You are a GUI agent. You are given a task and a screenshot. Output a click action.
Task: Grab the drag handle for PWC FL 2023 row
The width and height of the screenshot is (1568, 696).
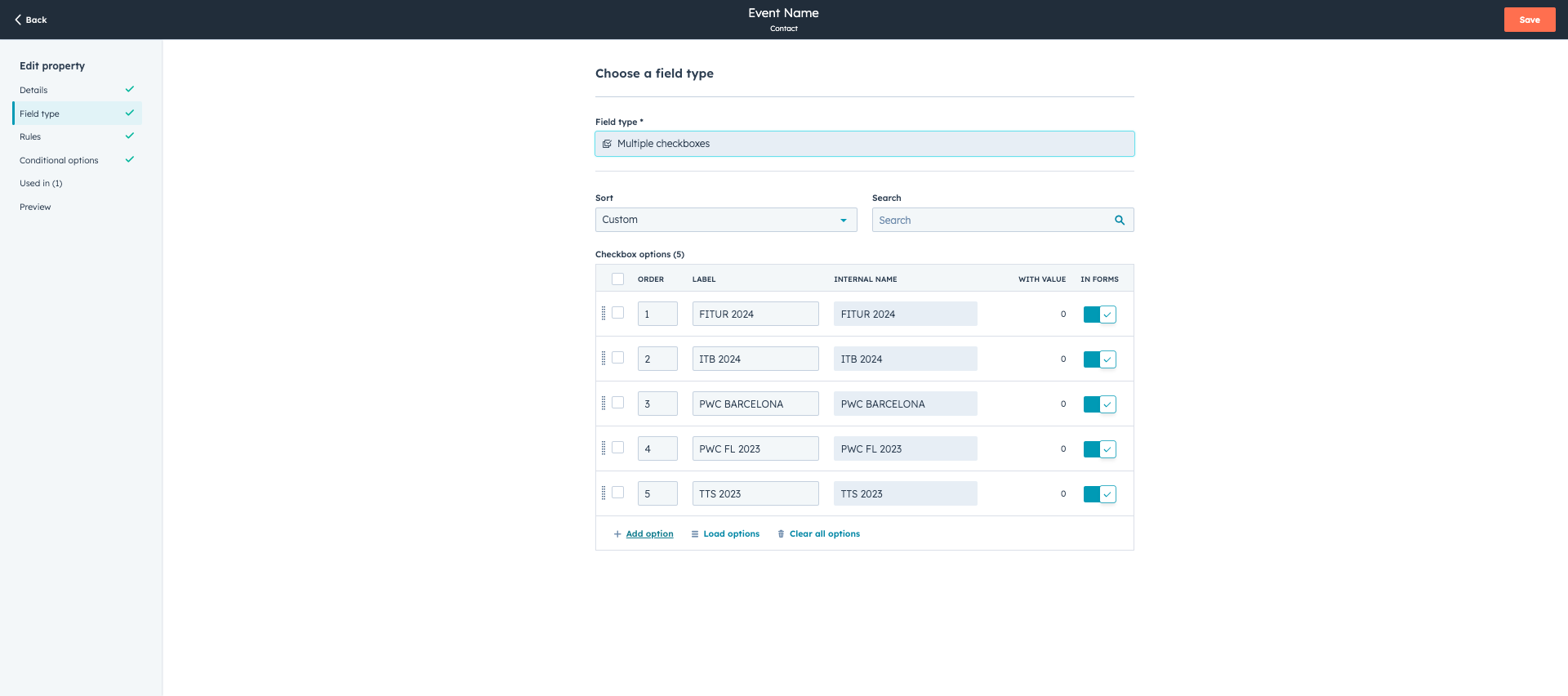[604, 448]
